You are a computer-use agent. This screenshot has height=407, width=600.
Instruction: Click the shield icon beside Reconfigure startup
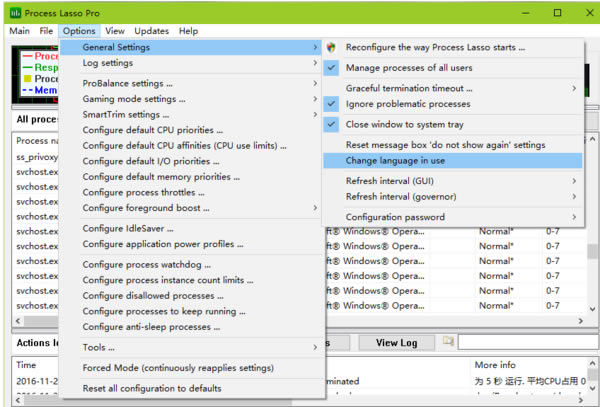pyautogui.click(x=331, y=47)
